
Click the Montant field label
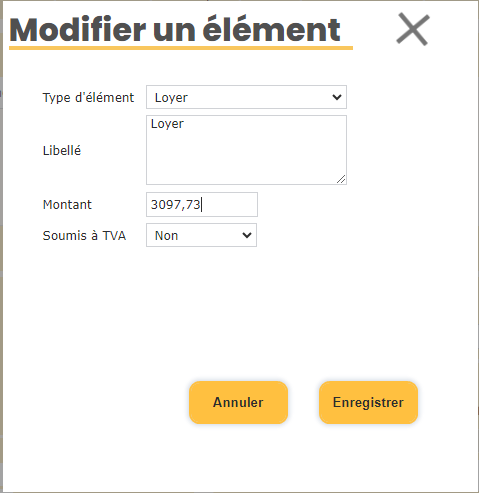[67, 204]
